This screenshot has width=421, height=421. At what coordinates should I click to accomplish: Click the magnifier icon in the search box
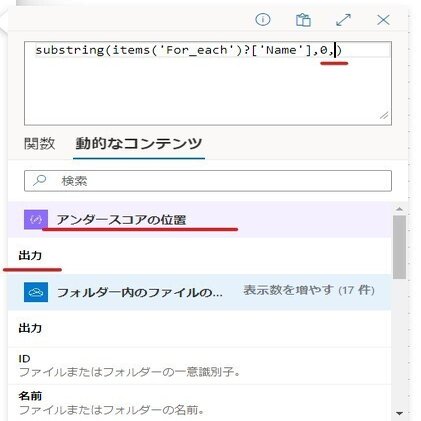(x=39, y=180)
